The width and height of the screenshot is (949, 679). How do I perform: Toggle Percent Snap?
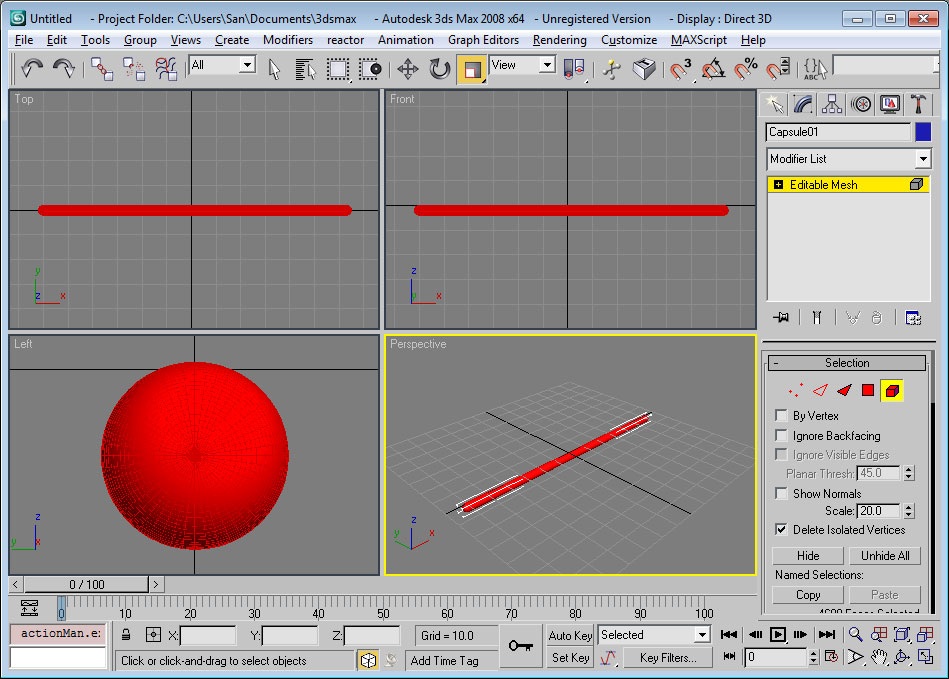pyautogui.click(x=745, y=68)
